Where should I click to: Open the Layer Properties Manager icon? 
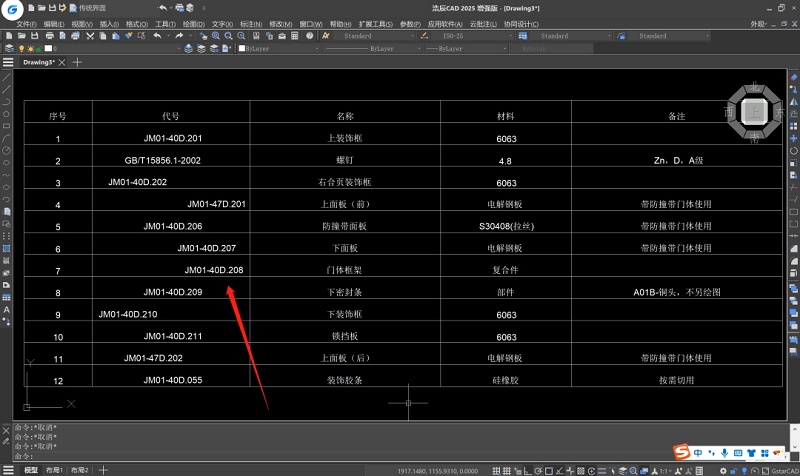point(10,48)
